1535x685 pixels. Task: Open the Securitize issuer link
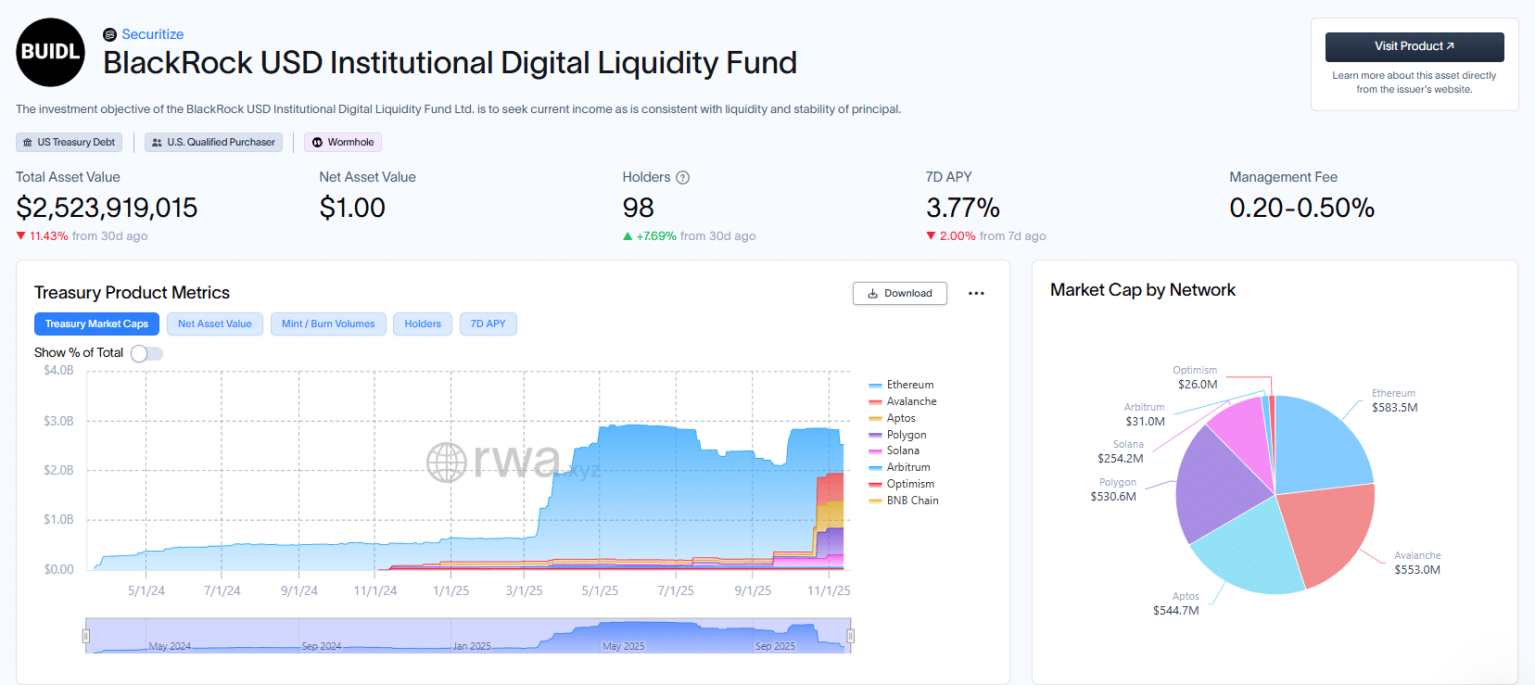[x=152, y=34]
